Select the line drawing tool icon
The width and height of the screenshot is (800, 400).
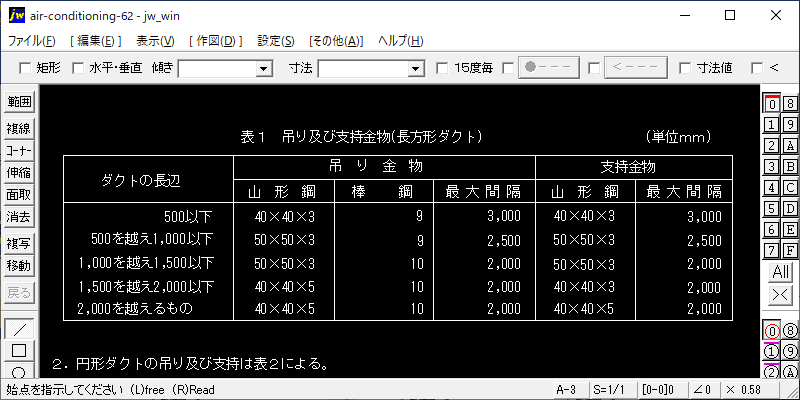[x=19, y=329]
